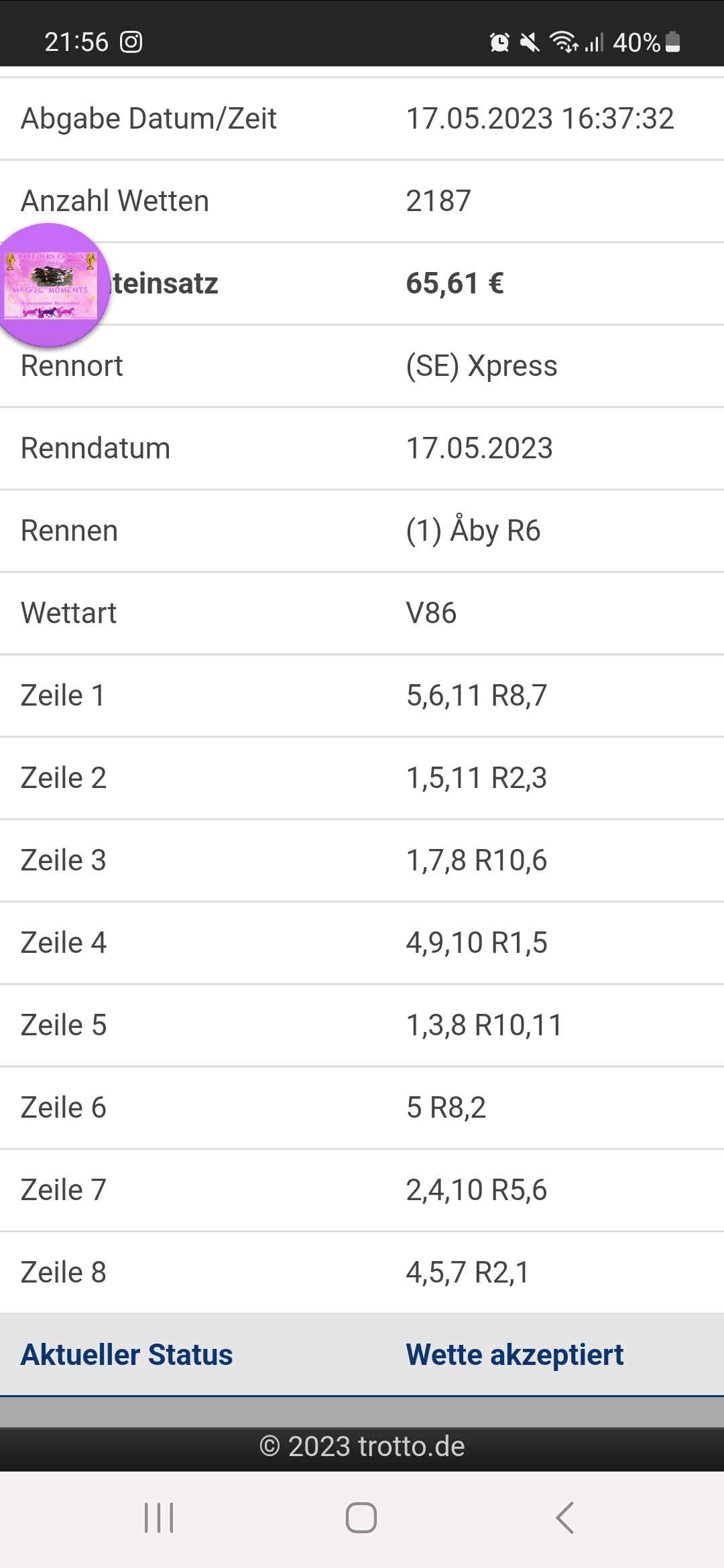
Task: Tap the Aktueller Status label
Action: 127,1354
